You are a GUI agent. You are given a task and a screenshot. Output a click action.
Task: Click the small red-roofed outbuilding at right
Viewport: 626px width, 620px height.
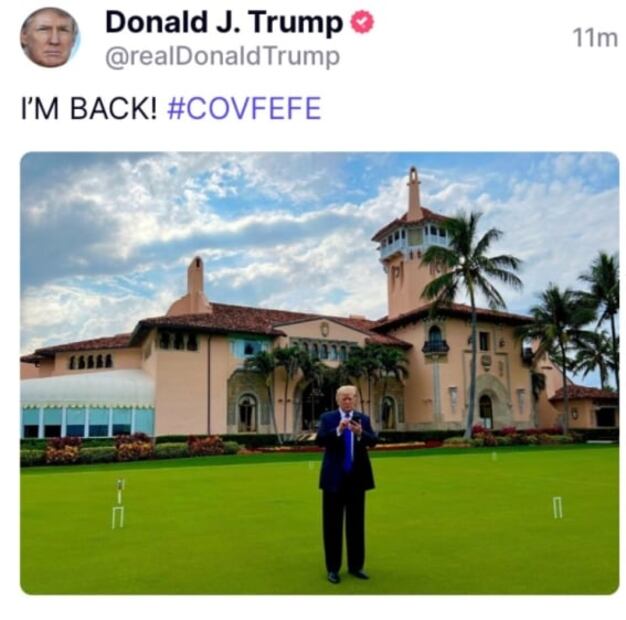tap(585, 405)
